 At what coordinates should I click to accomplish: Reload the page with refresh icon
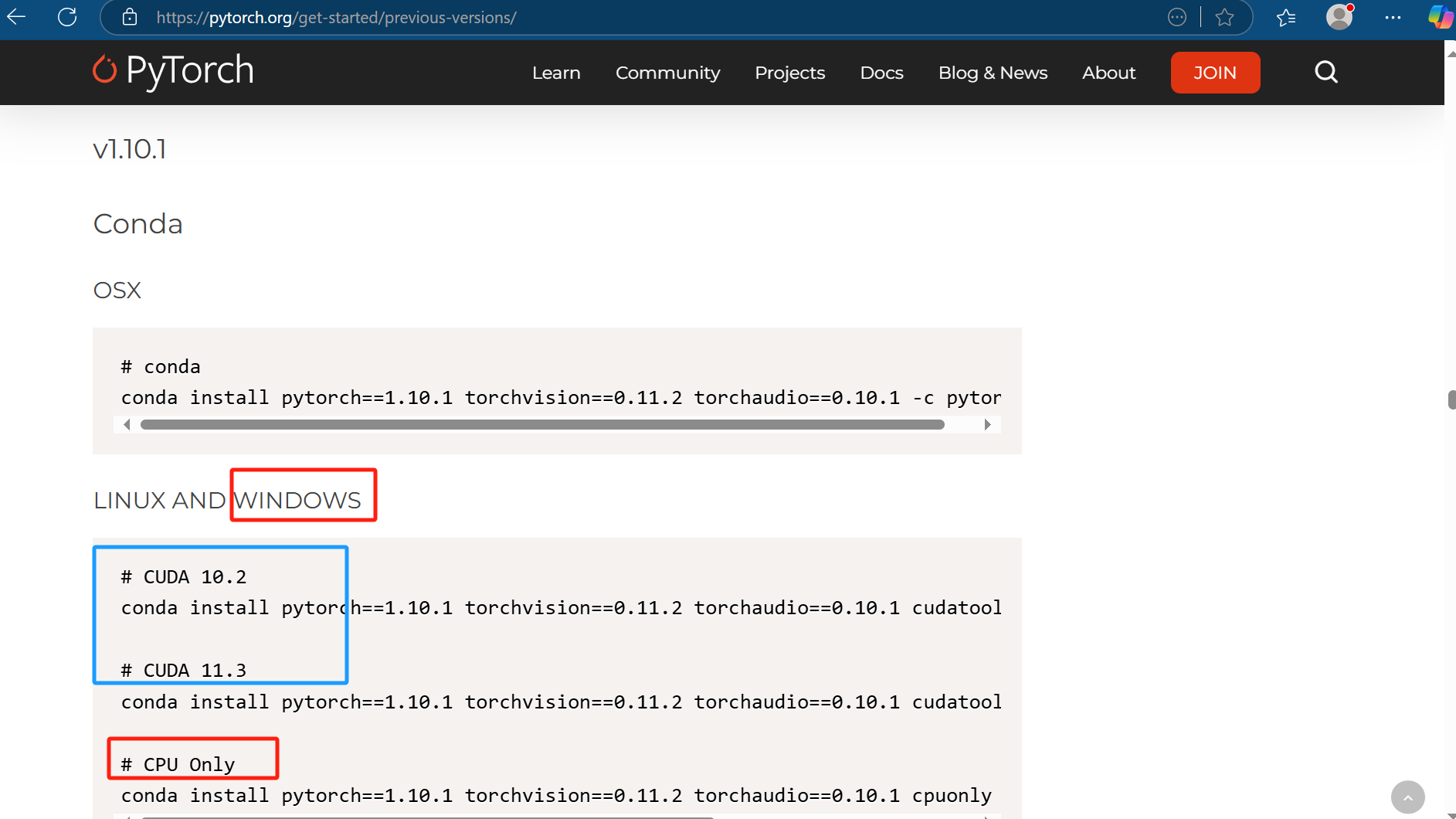67,17
